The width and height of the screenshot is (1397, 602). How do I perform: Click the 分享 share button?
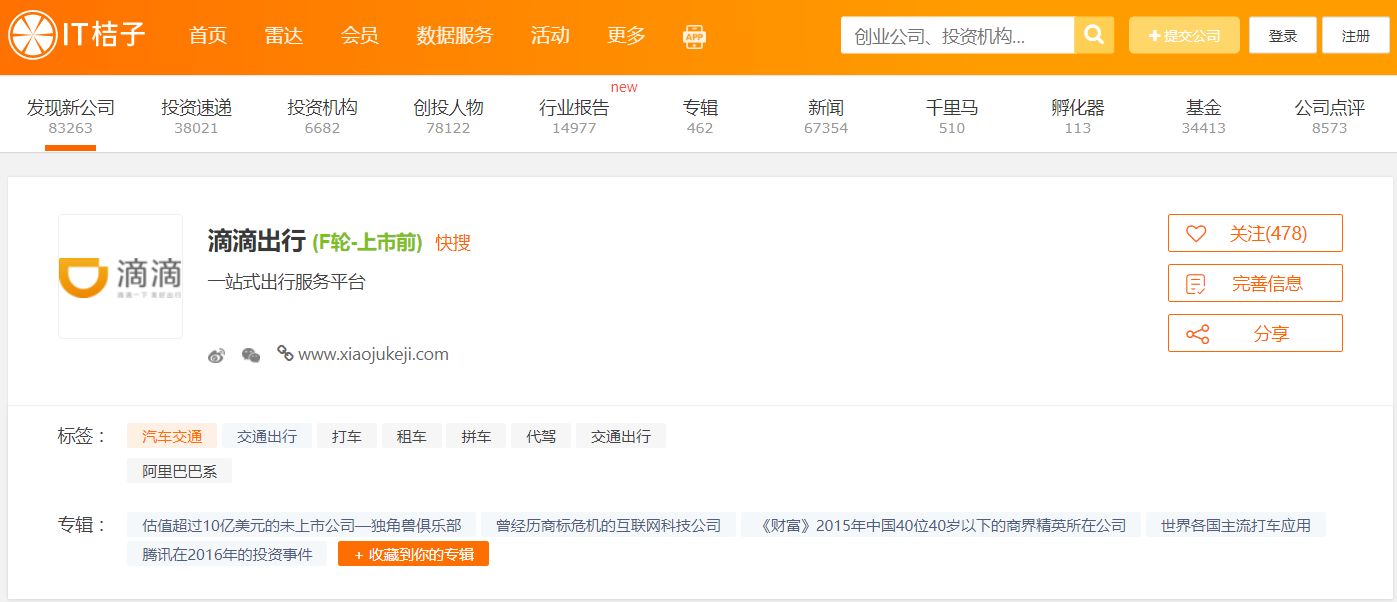(x=1255, y=333)
